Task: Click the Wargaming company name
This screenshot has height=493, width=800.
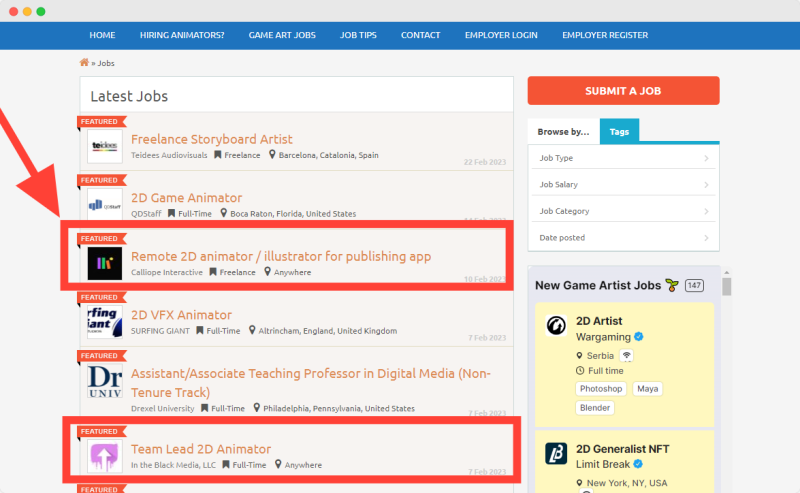Action: pos(603,337)
